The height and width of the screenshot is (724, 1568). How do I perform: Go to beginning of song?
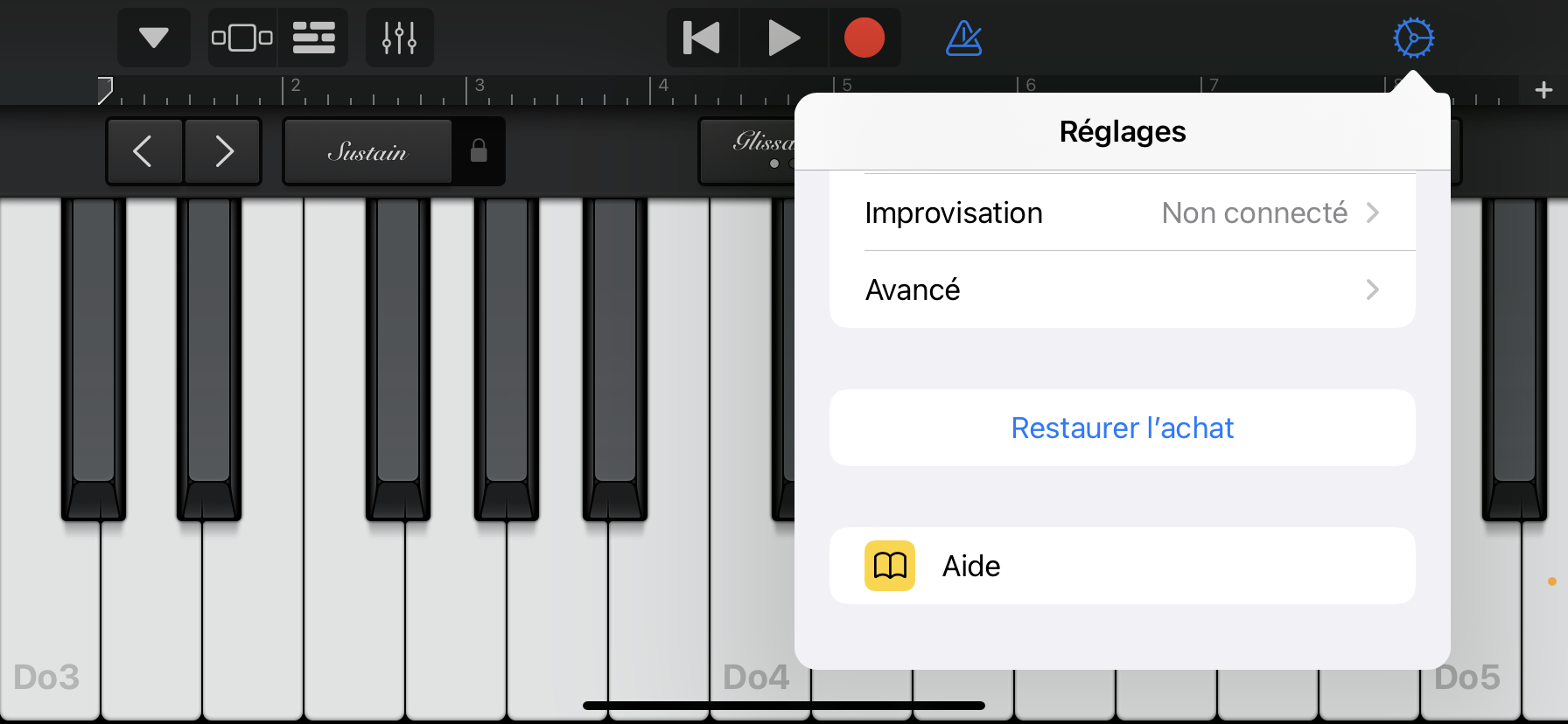click(x=702, y=38)
